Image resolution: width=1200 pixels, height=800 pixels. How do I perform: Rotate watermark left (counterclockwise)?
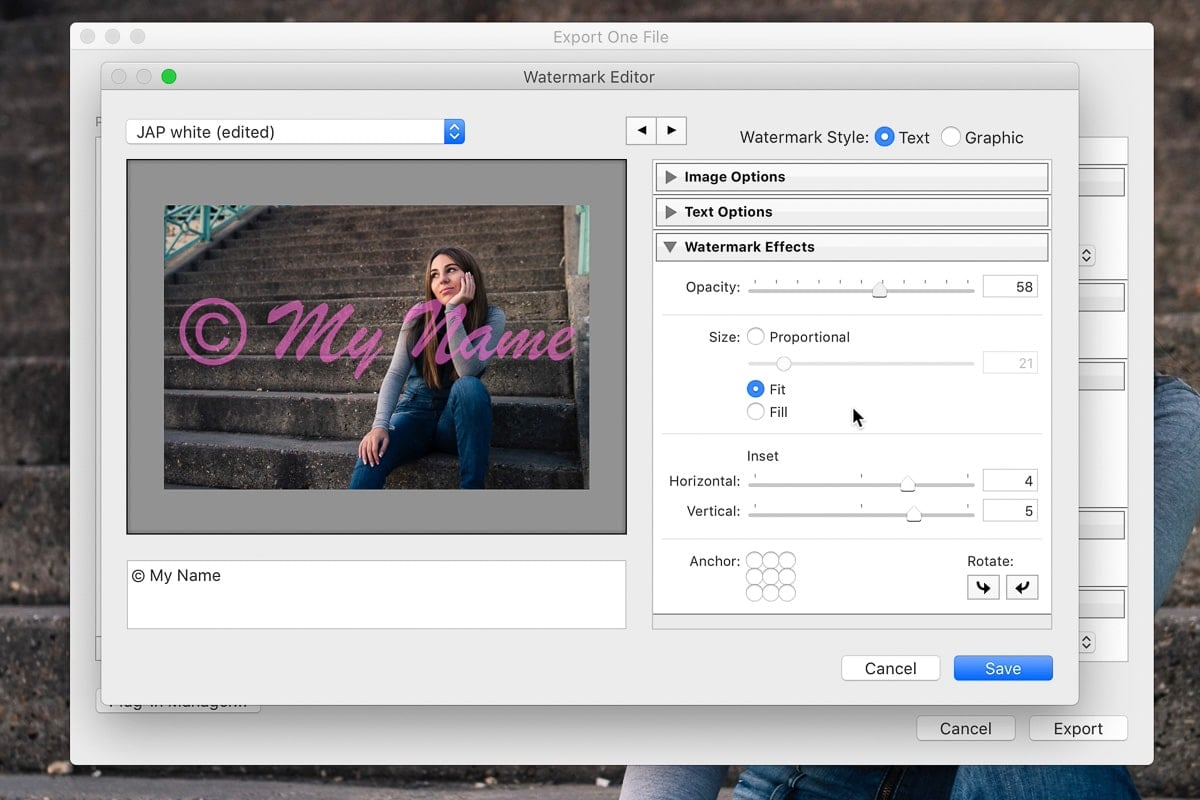[x=983, y=587]
